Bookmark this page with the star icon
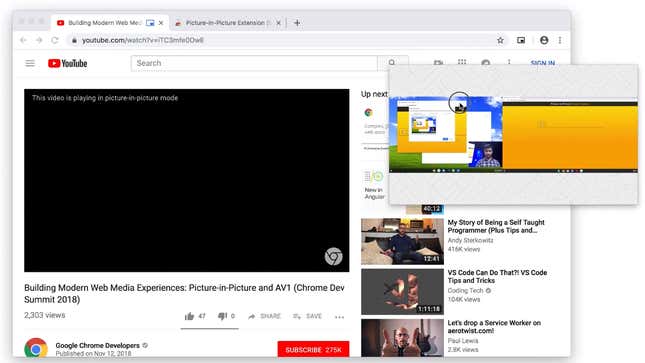 500,40
